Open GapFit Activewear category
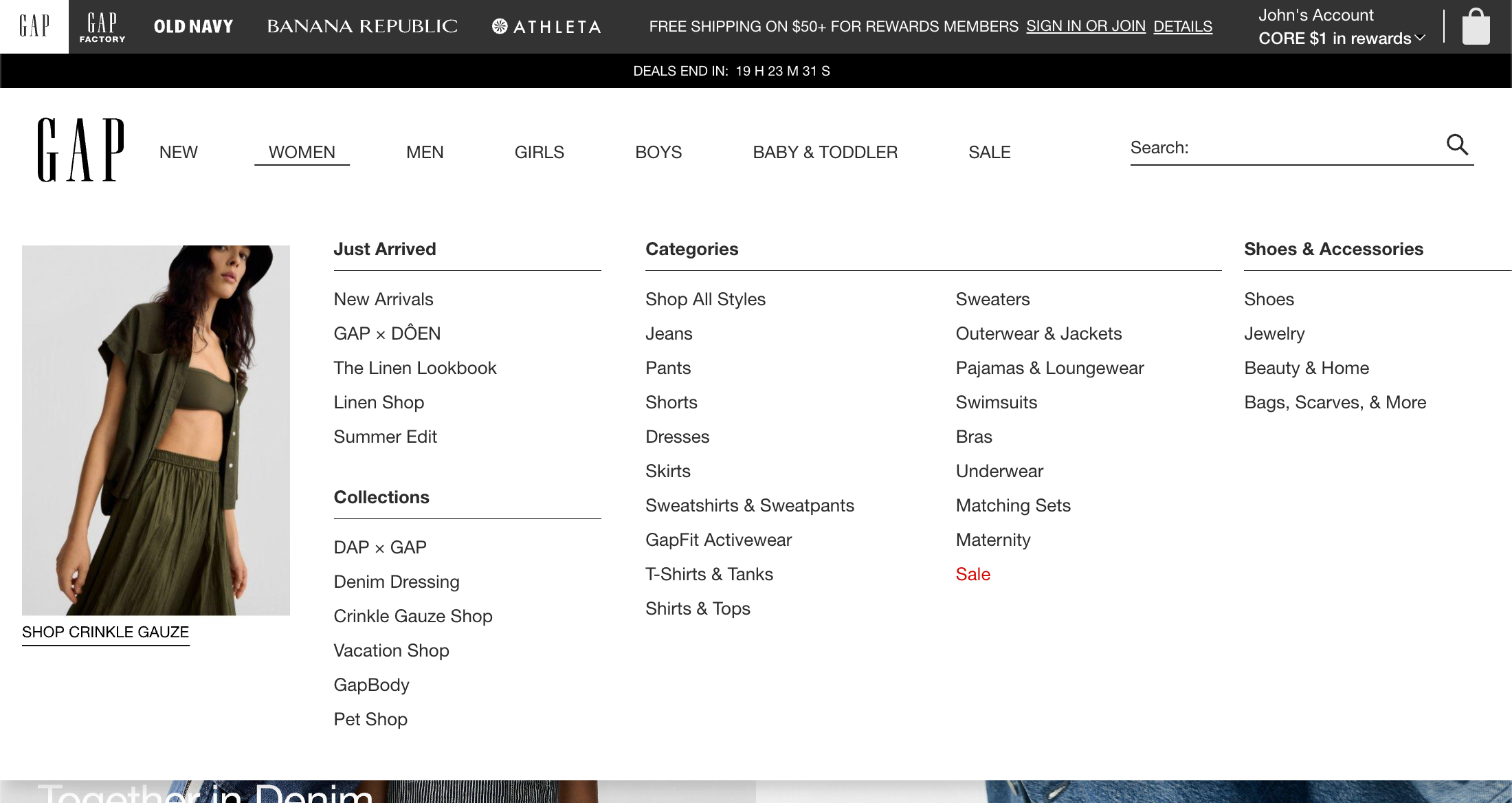The width and height of the screenshot is (1512, 803). coord(718,540)
